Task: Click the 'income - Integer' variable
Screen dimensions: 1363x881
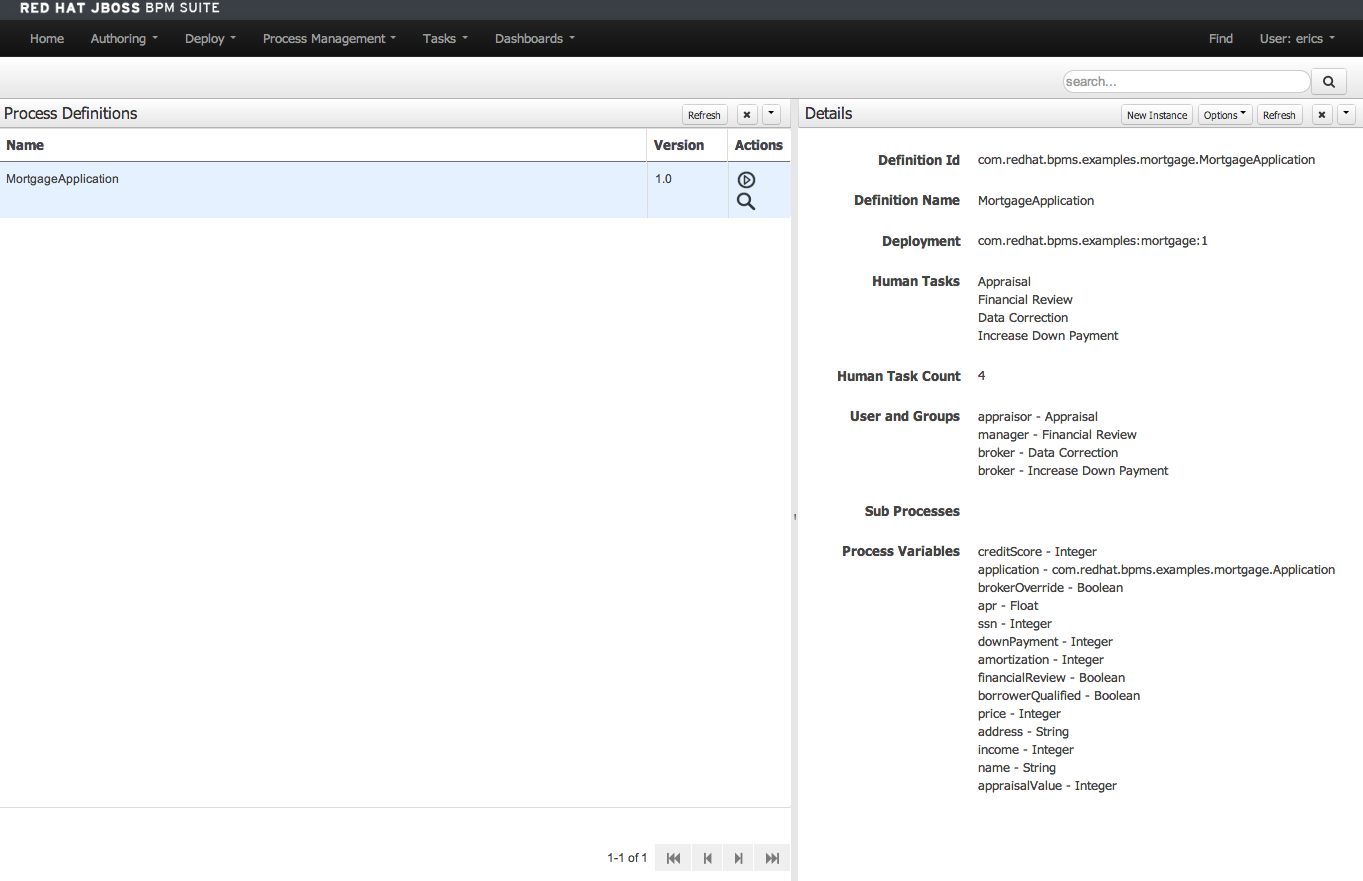Action: click(x=1026, y=750)
